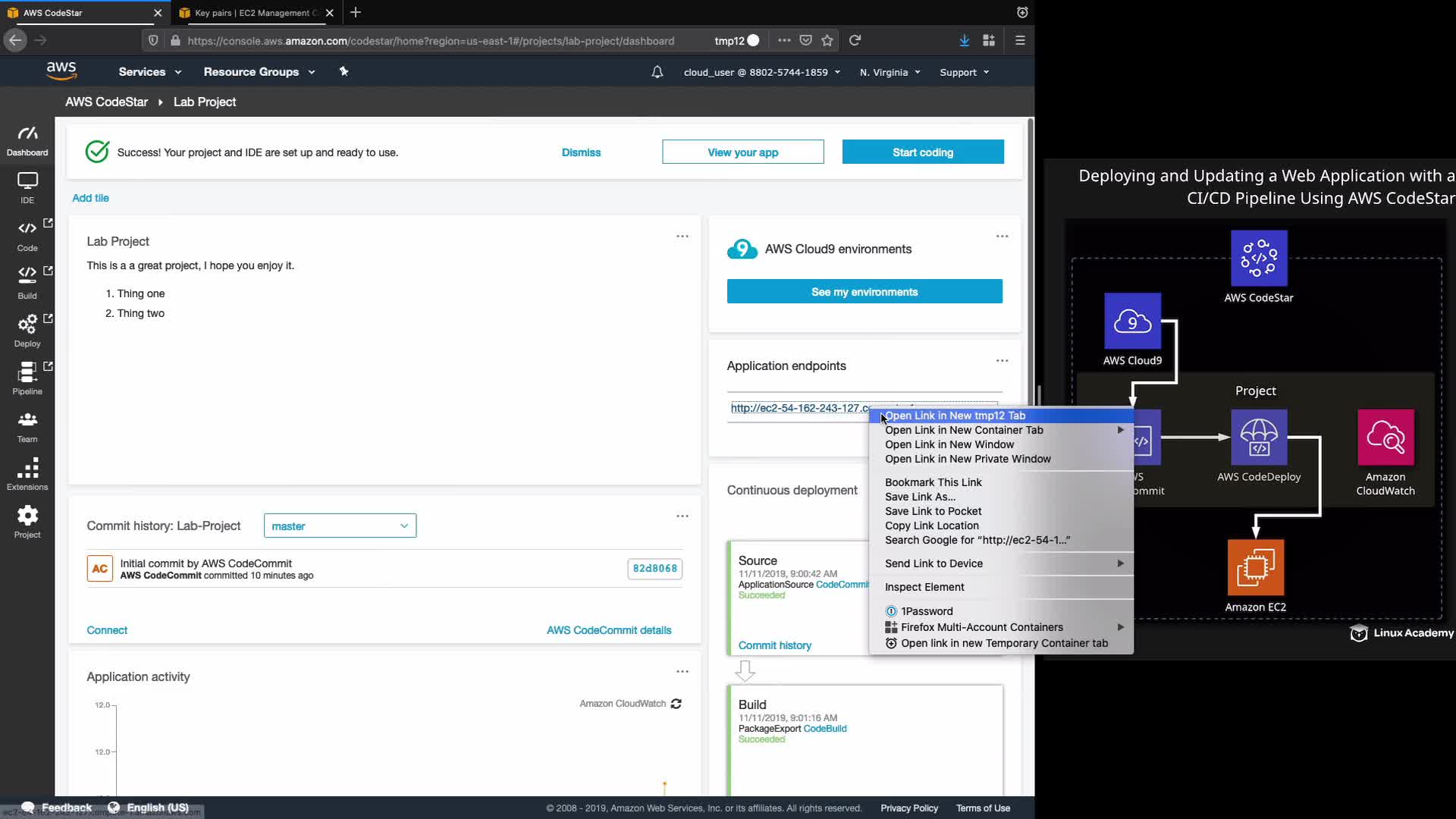Open the IDE sidebar icon
The image size is (1456, 819).
27,187
